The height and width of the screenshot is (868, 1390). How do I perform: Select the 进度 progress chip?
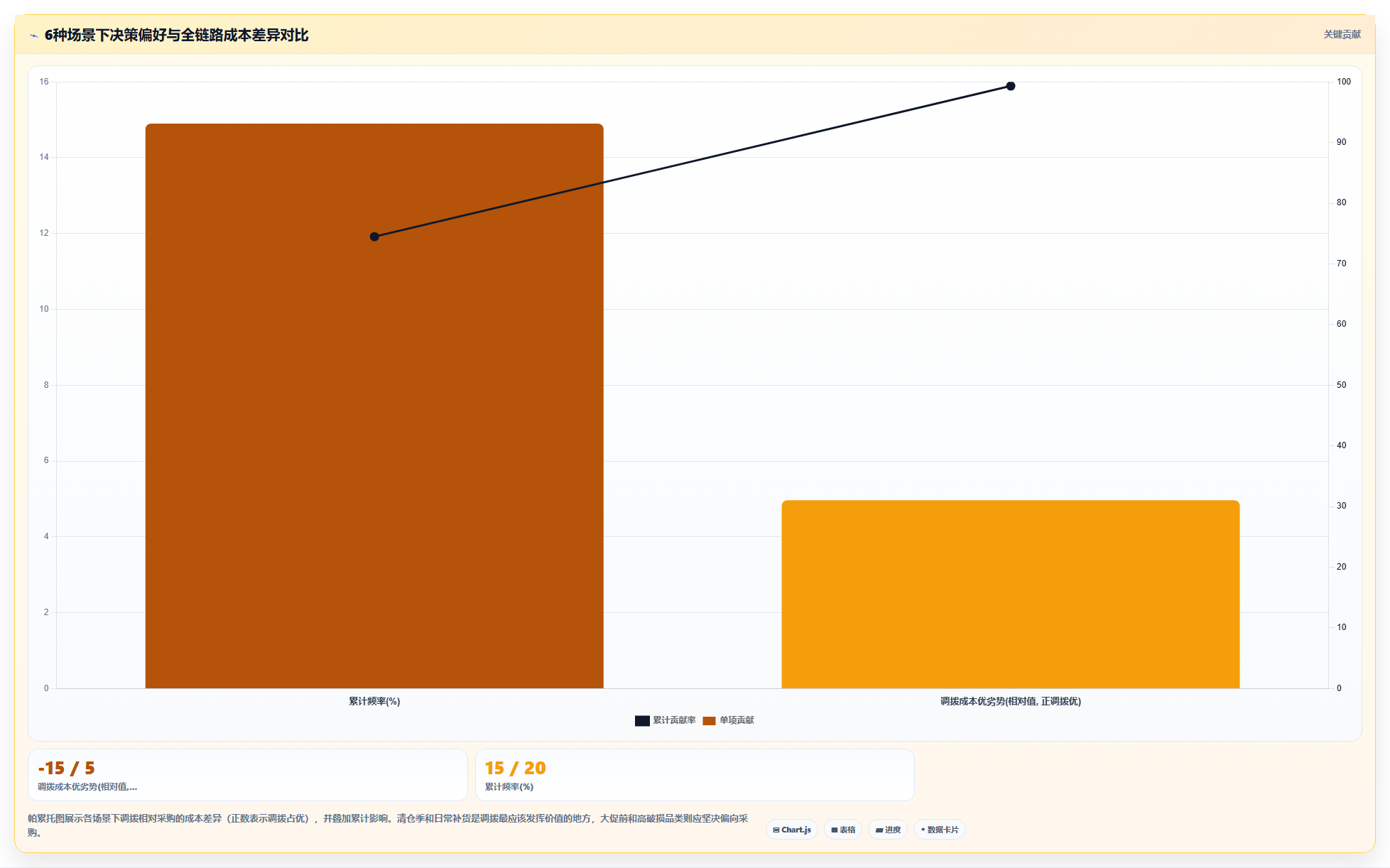tap(888, 830)
